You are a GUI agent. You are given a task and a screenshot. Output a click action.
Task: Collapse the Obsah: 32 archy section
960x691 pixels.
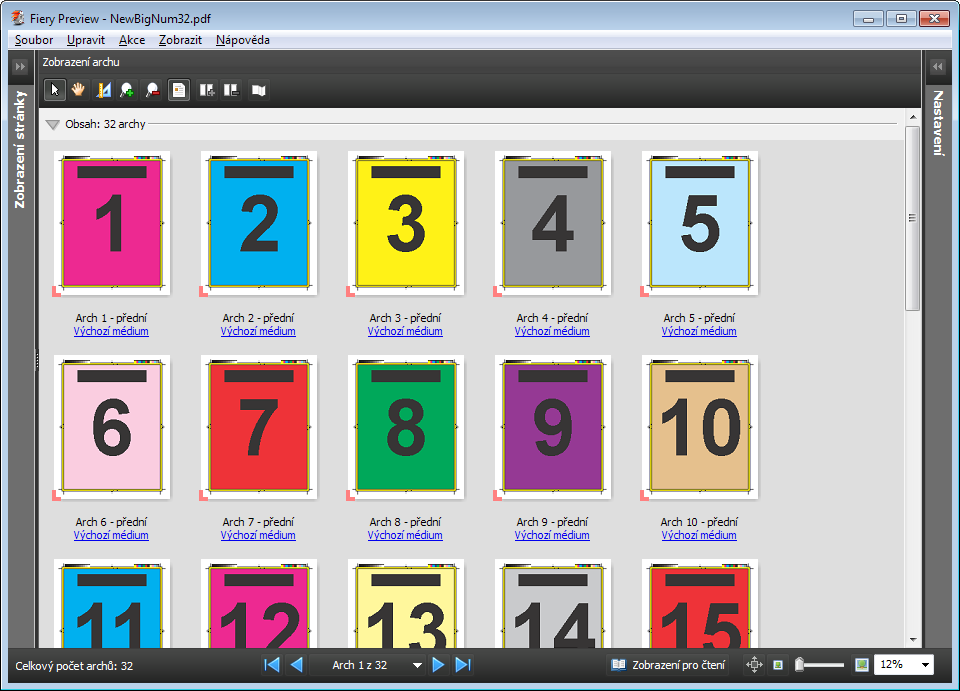[53, 124]
